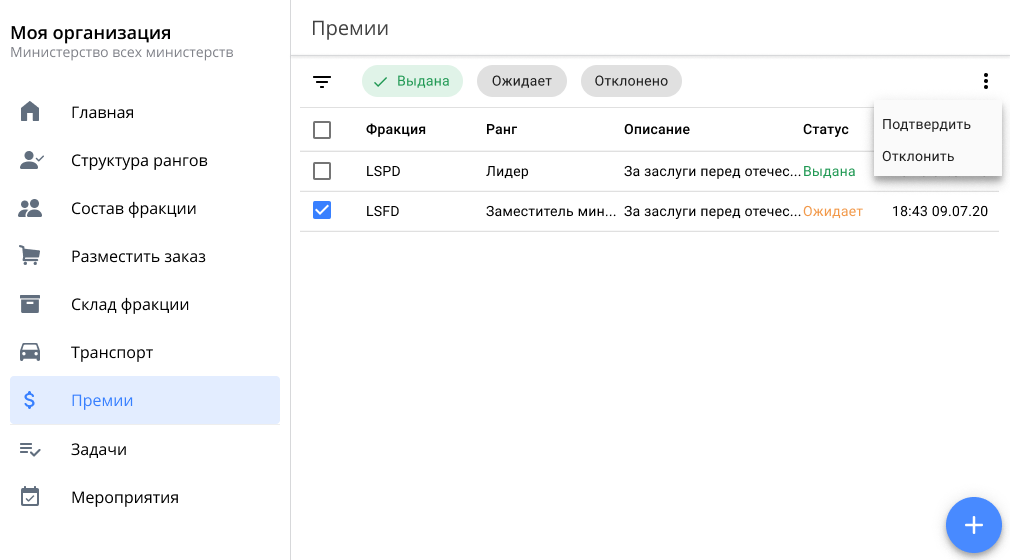Enable the Ожидает filter chip
The width and height of the screenshot is (1010, 560).
522,81
